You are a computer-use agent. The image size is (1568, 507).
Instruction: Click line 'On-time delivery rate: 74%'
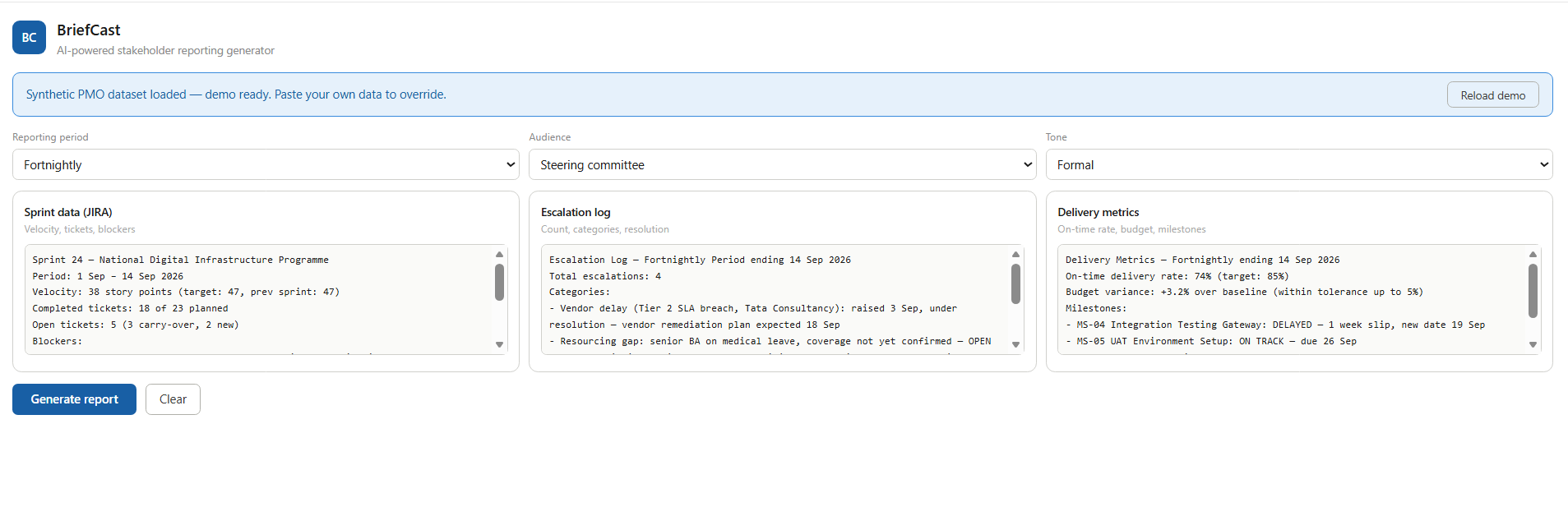click(x=1177, y=276)
